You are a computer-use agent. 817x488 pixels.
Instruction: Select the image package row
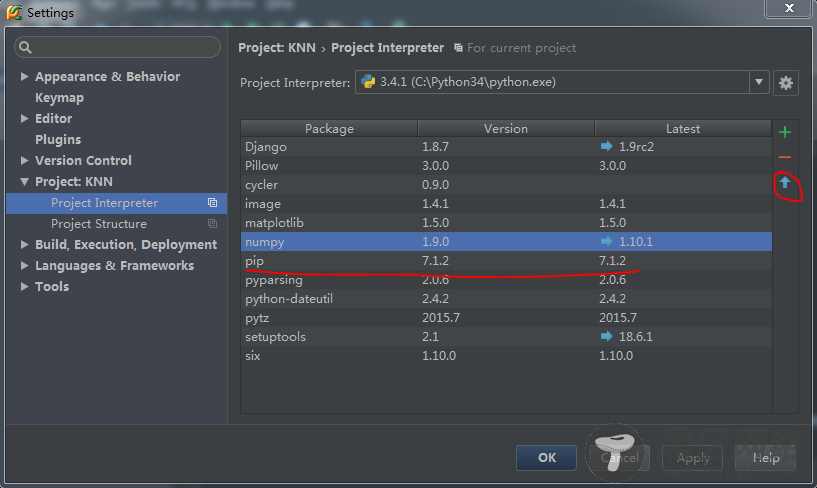point(506,204)
